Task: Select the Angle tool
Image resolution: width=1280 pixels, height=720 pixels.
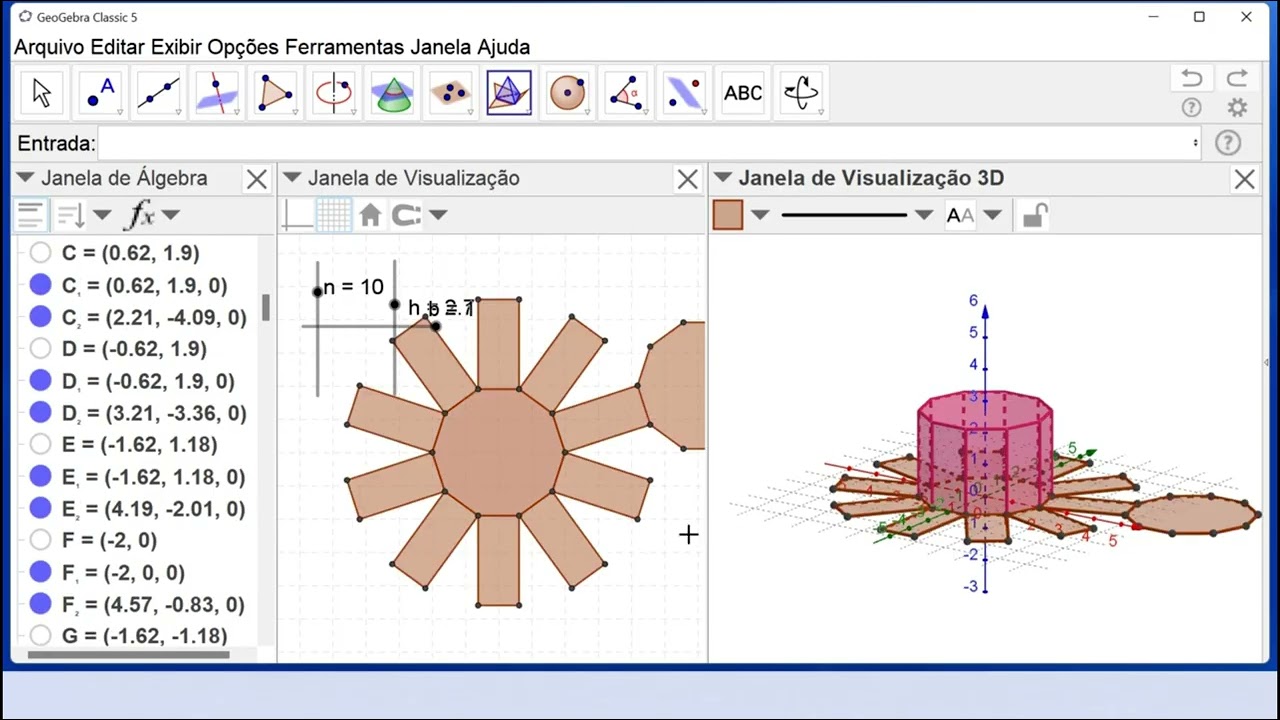Action: 626,93
